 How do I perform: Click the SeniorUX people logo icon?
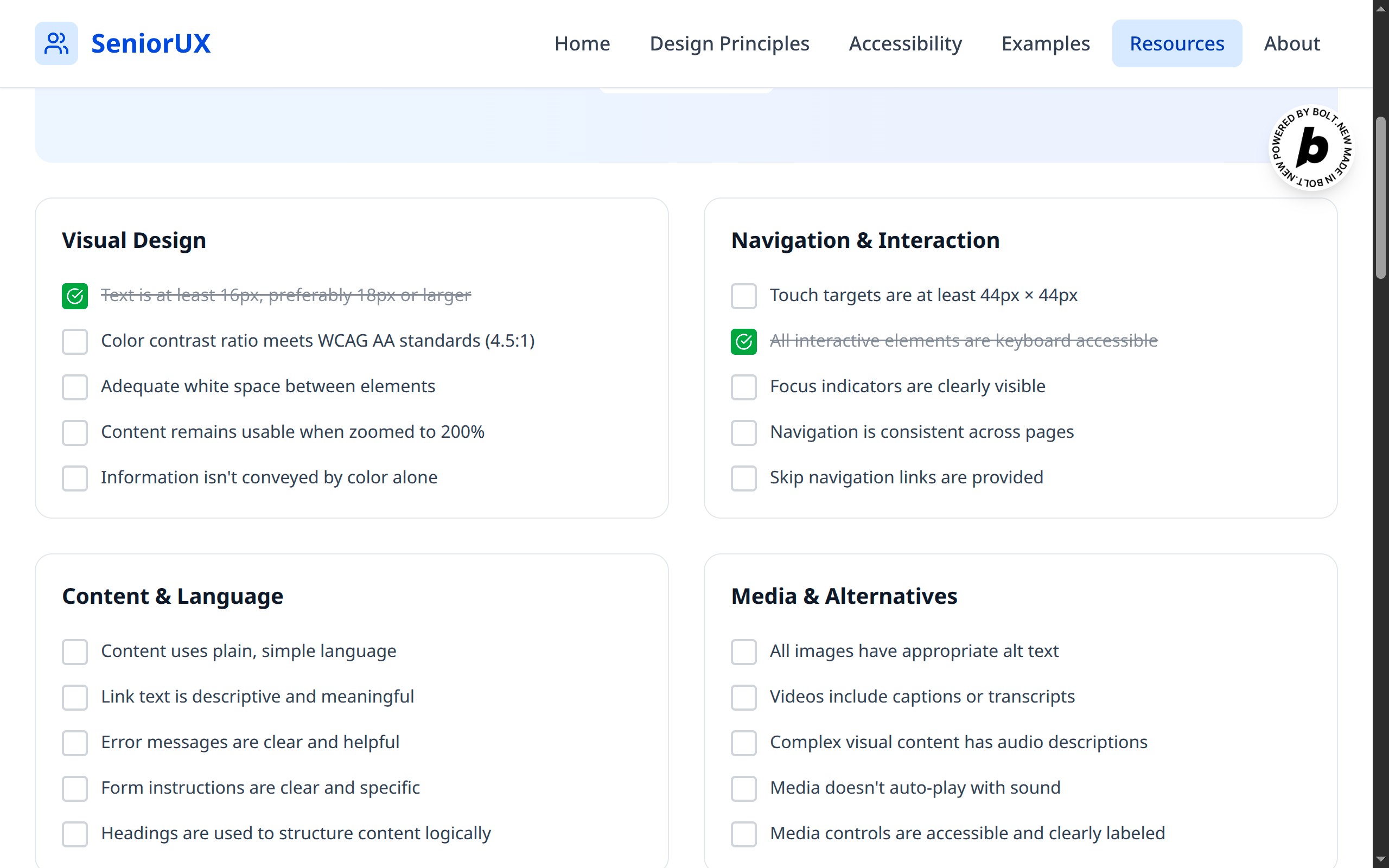click(x=56, y=43)
